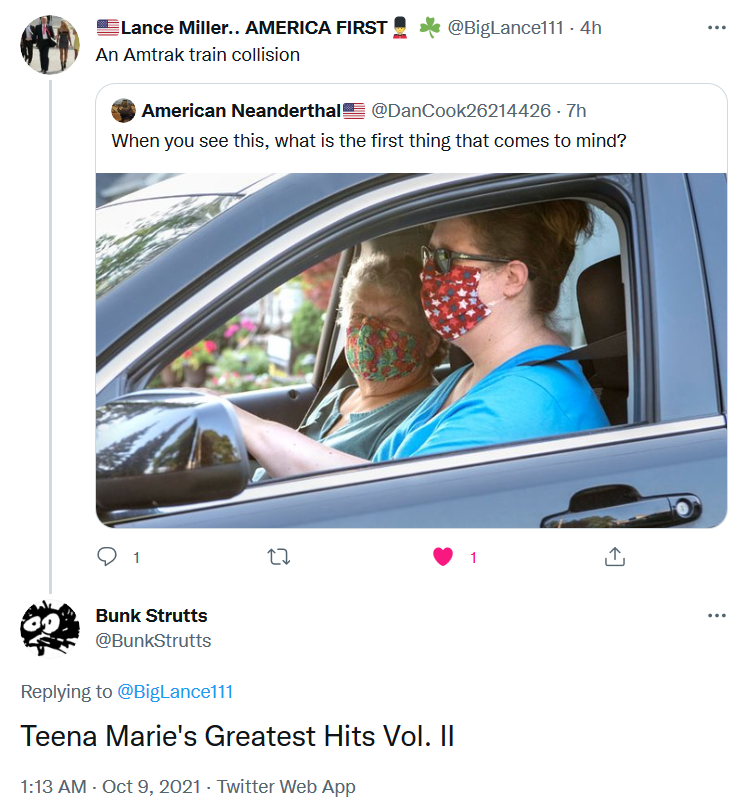Click the American Neanderthal name in quoted tweet

coord(241,110)
